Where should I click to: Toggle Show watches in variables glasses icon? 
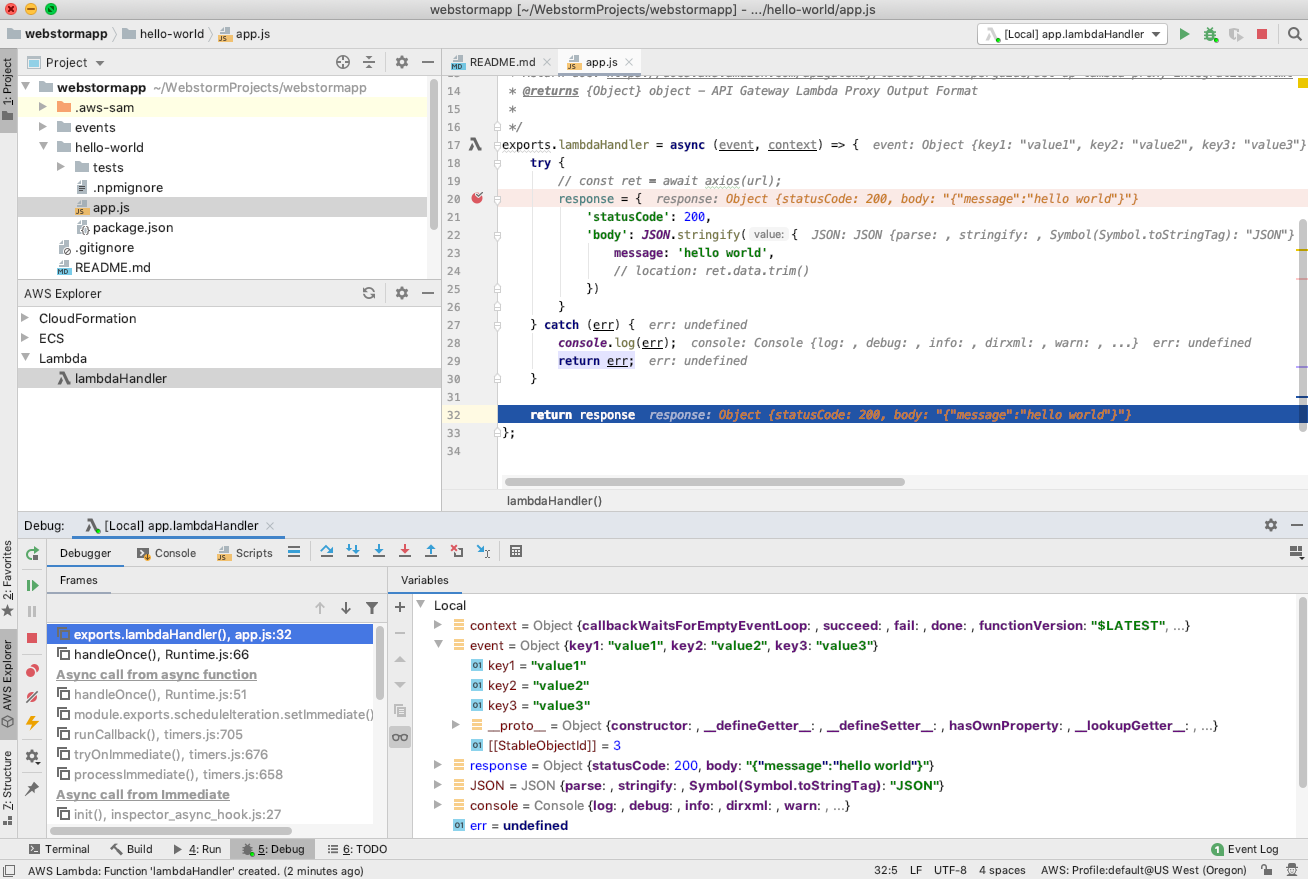(400, 737)
